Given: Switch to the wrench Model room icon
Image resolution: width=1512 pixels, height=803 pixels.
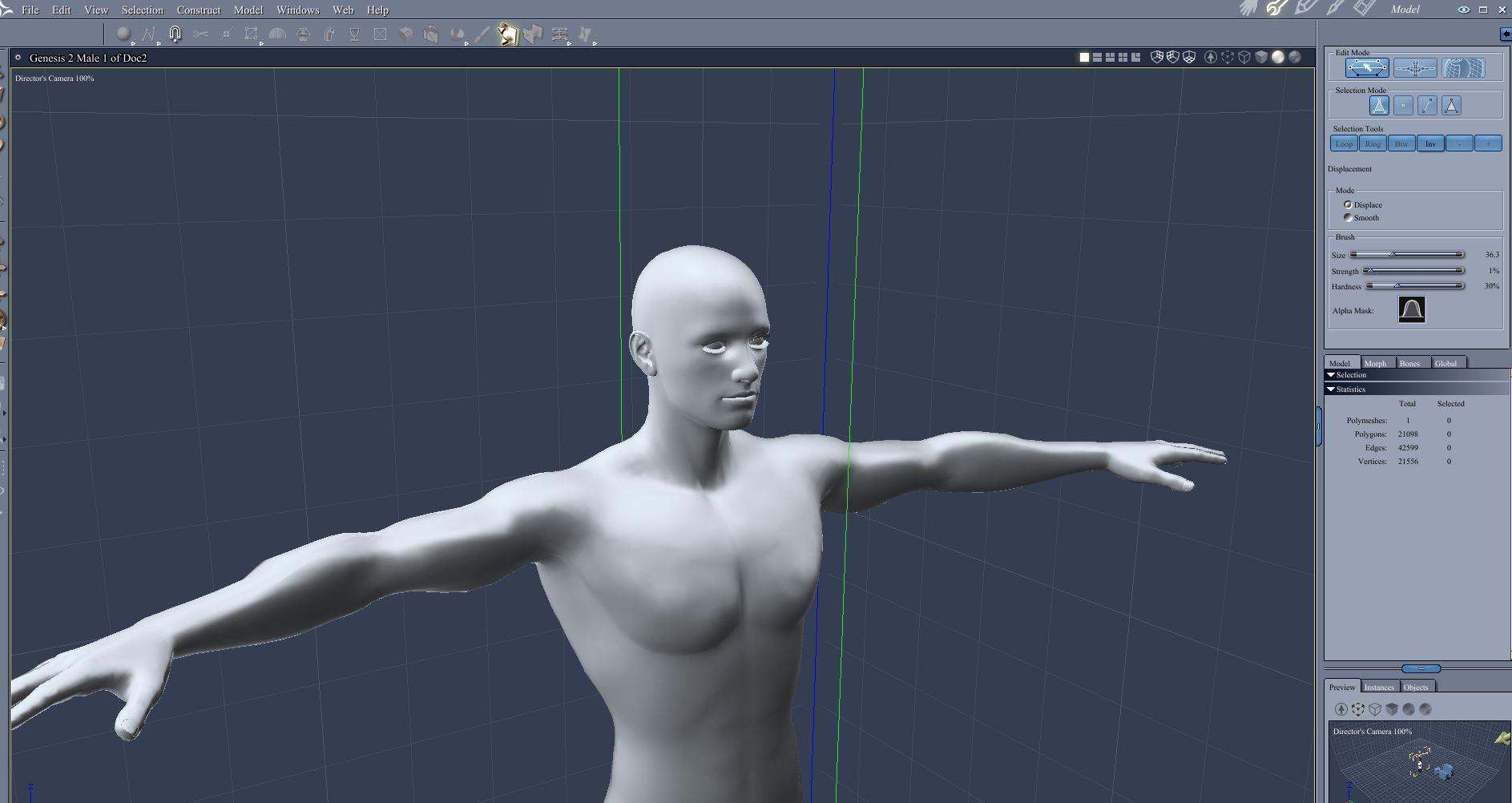Looking at the screenshot, I should click(1277, 9).
